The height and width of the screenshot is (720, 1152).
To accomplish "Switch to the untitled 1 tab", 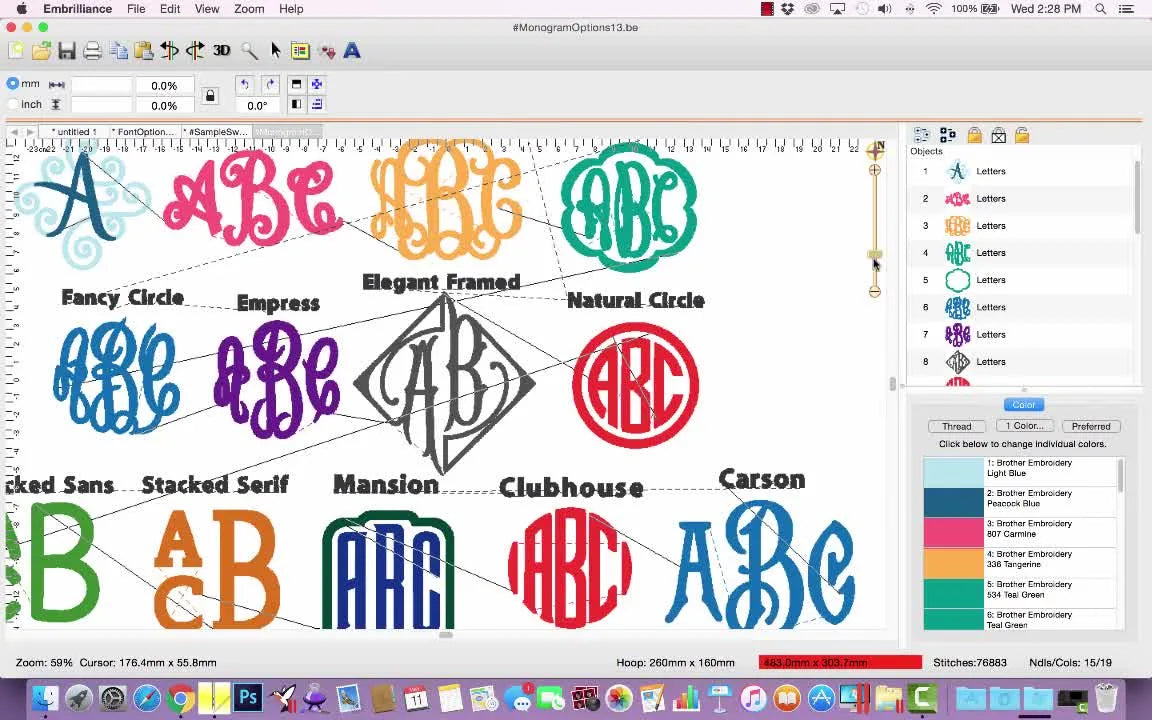I will (74, 132).
